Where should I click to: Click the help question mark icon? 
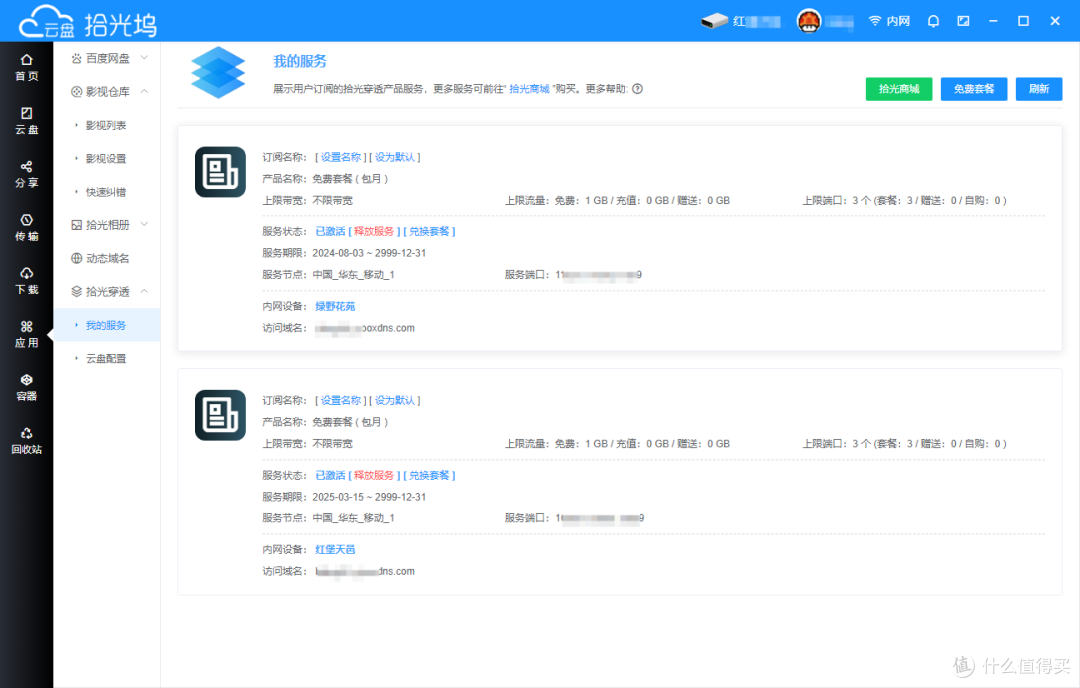pos(638,89)
